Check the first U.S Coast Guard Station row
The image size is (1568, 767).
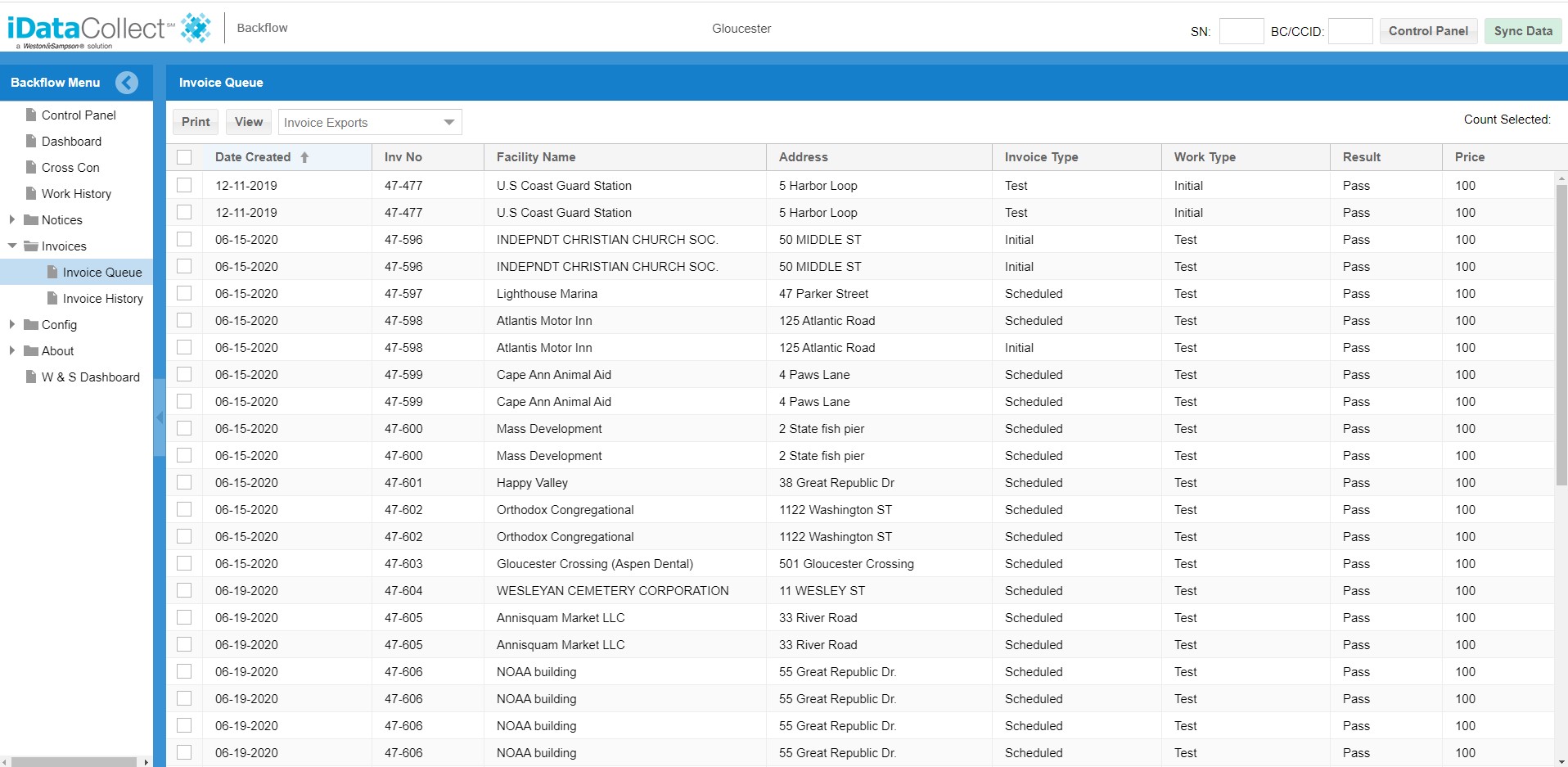pos(184,185)
